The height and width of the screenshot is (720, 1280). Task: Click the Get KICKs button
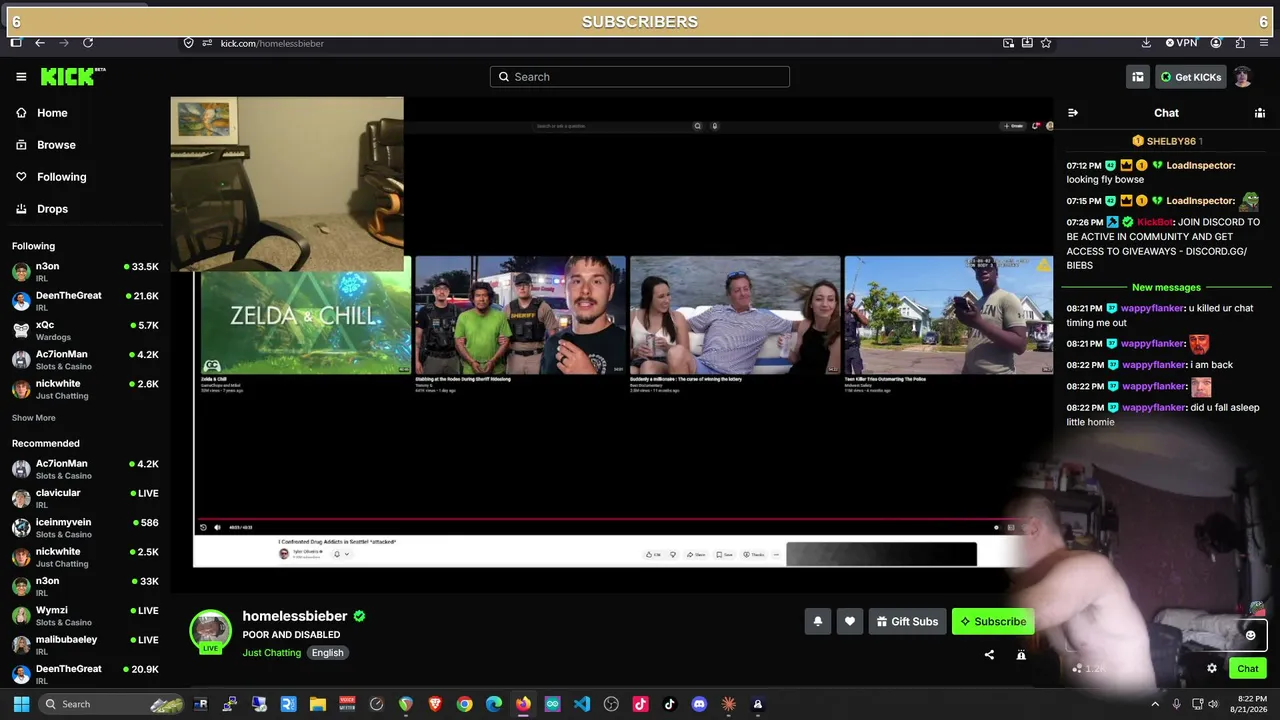coord(1190,77)
